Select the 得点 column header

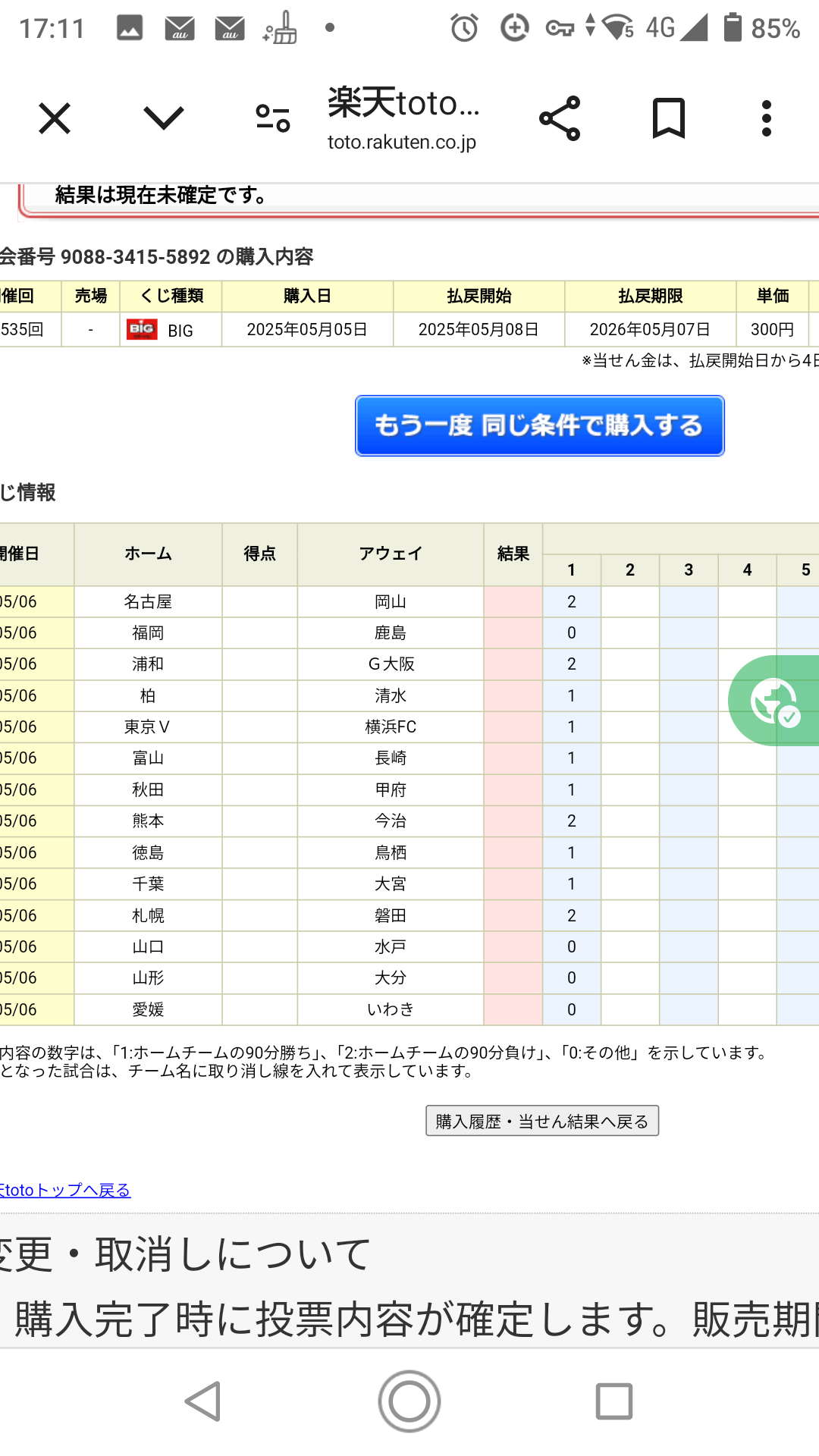point(259,554)
